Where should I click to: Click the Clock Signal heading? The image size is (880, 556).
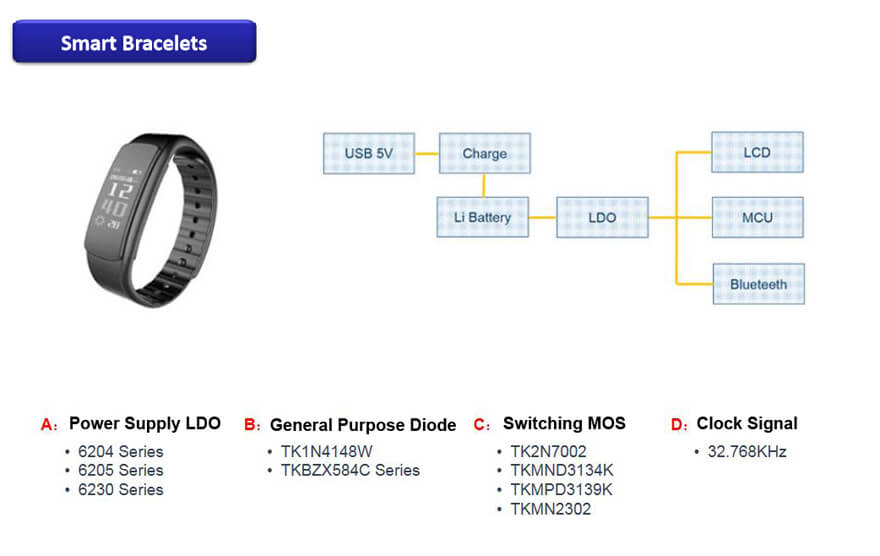[x=747, y=424]
